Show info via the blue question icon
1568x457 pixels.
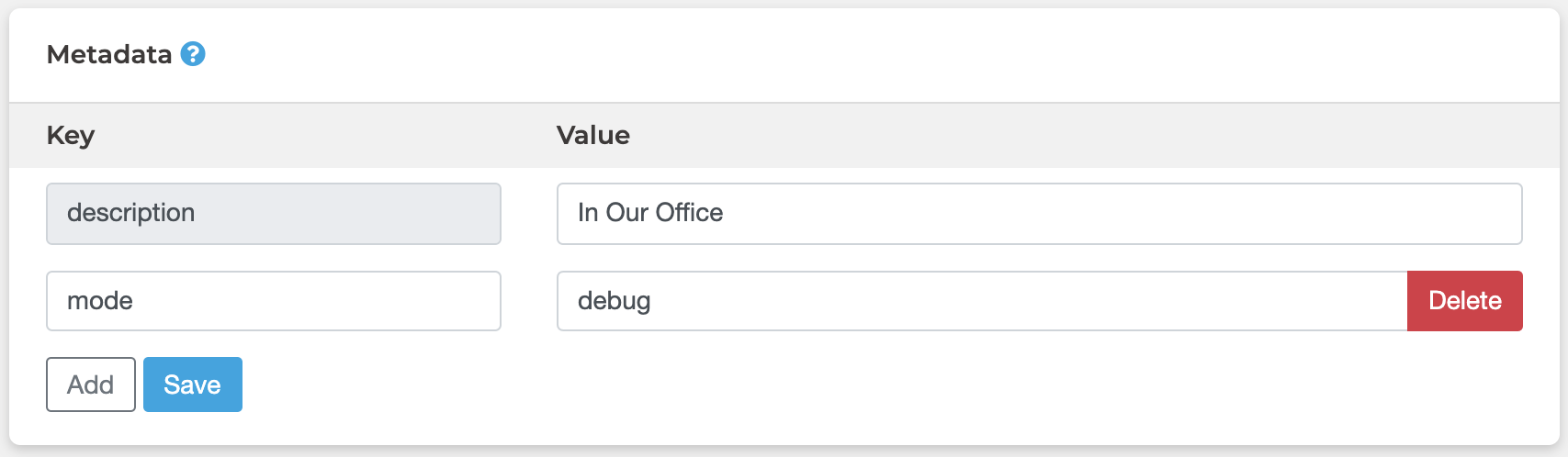(x=193, y=54)
